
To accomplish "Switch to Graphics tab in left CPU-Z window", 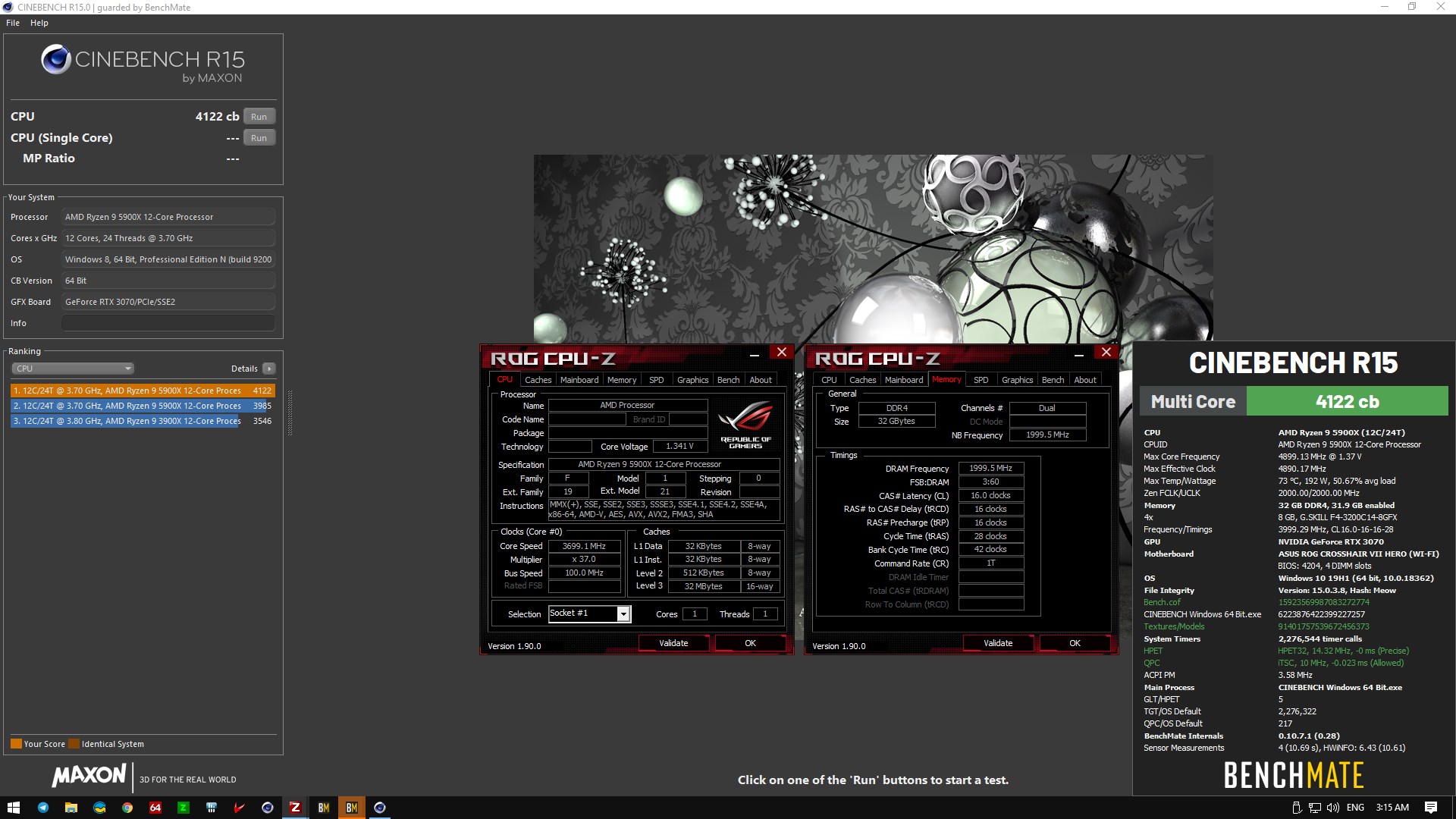I will 692,380.
